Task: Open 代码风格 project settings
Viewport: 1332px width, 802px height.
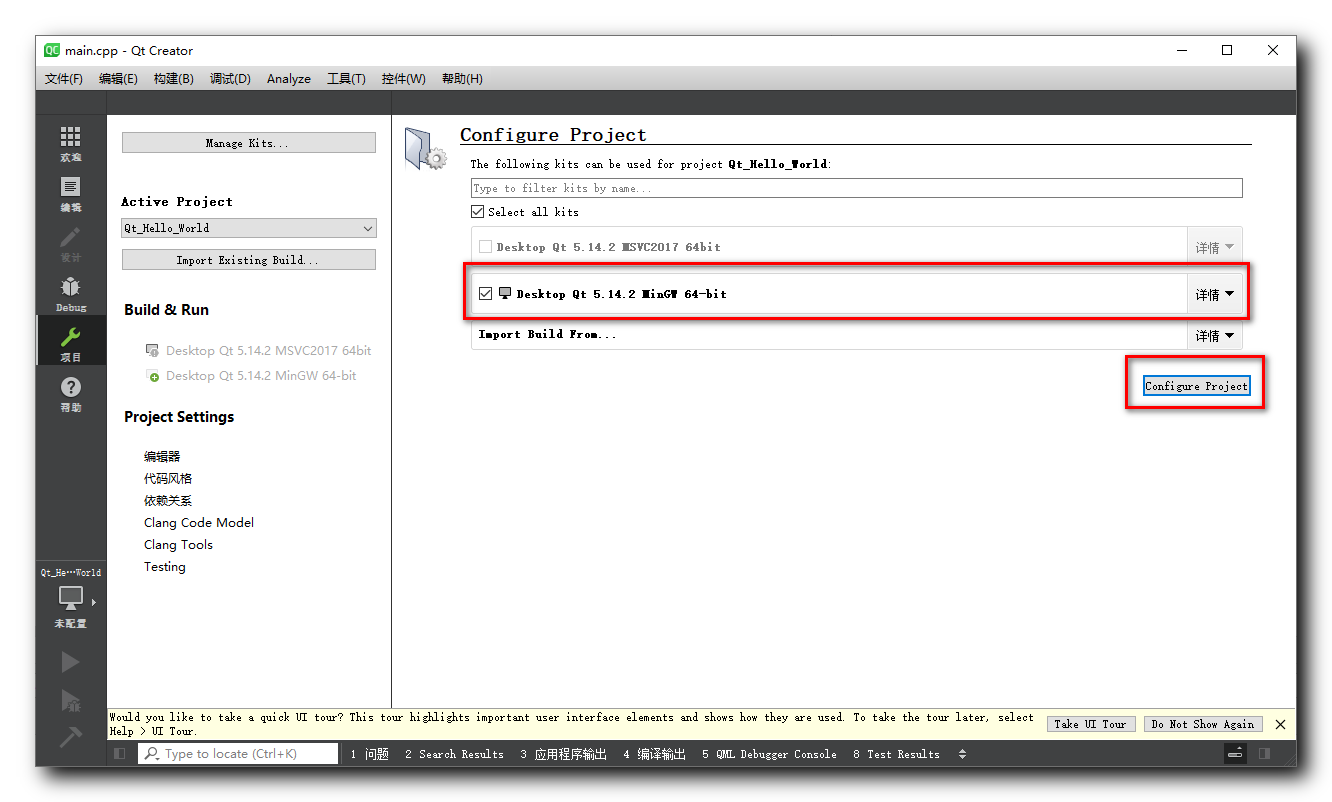Action: [168, 479]
